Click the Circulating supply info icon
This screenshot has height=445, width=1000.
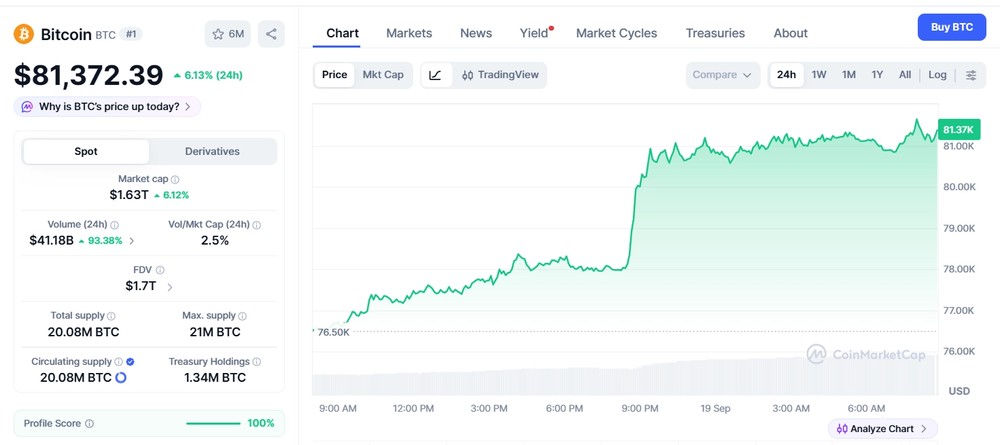pos(118,361)
